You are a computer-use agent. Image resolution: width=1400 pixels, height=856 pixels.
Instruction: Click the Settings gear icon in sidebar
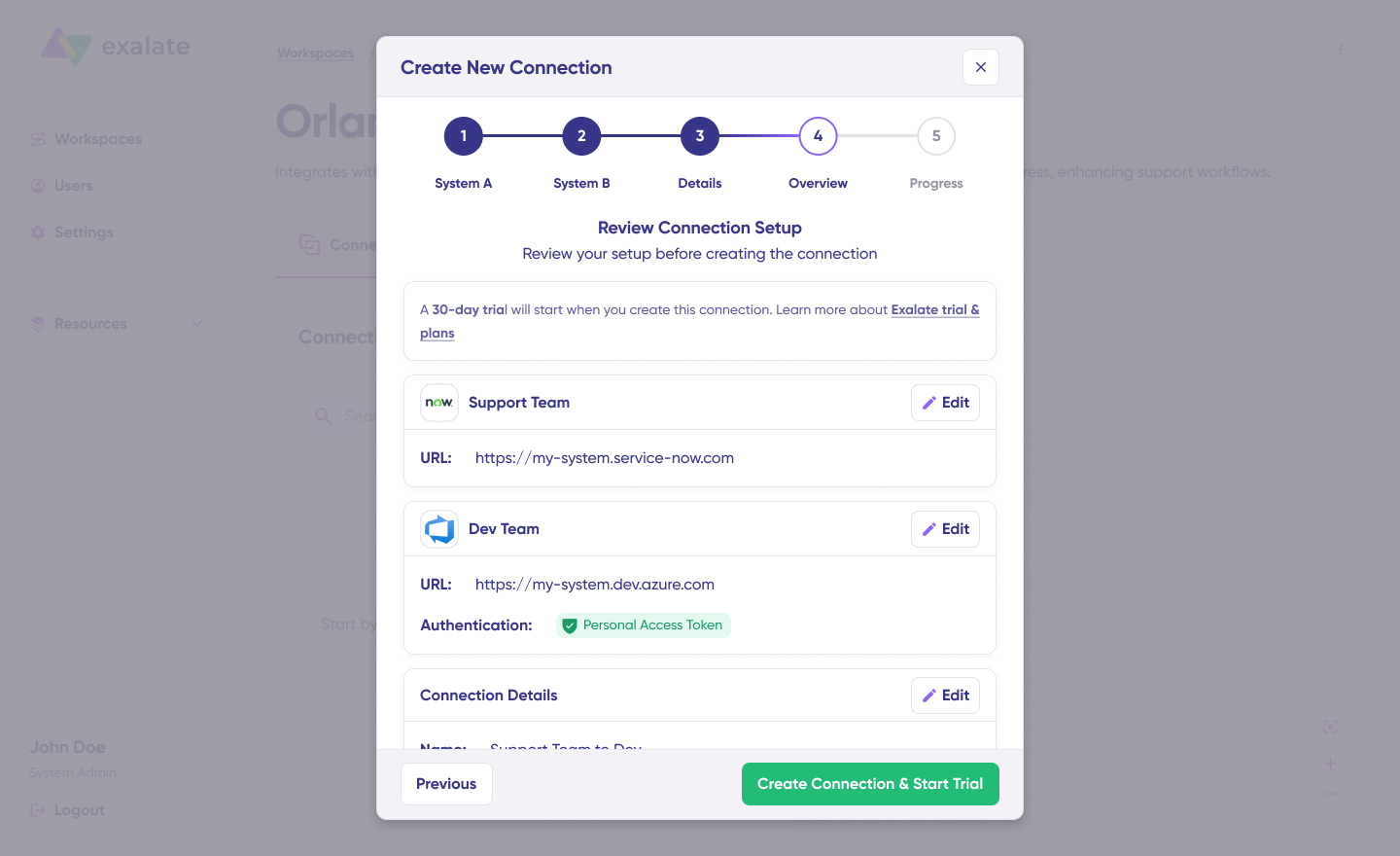(38, 232)
